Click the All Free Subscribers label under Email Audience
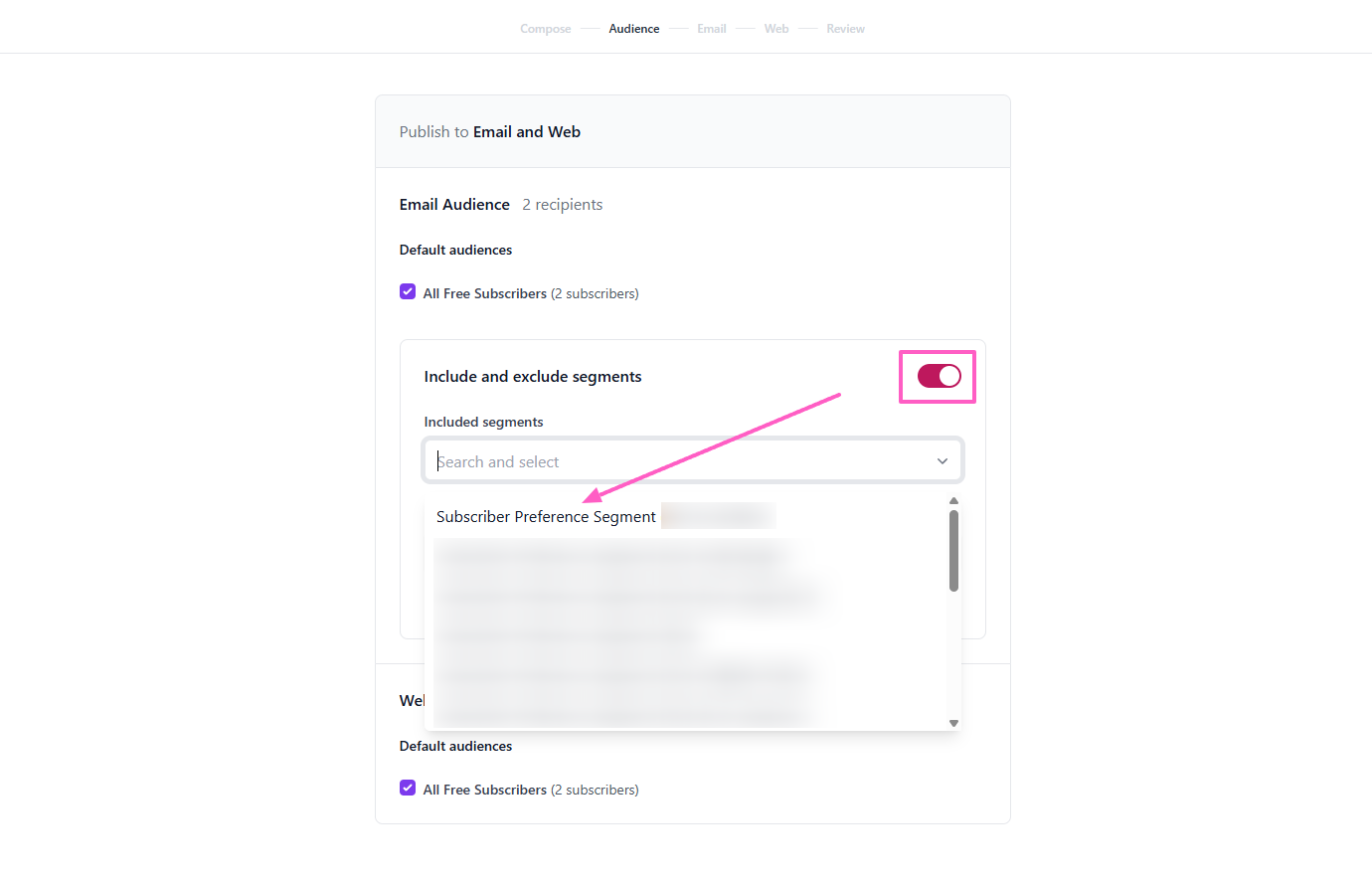This screenshot has width=1372, height=885. point(485,293)
